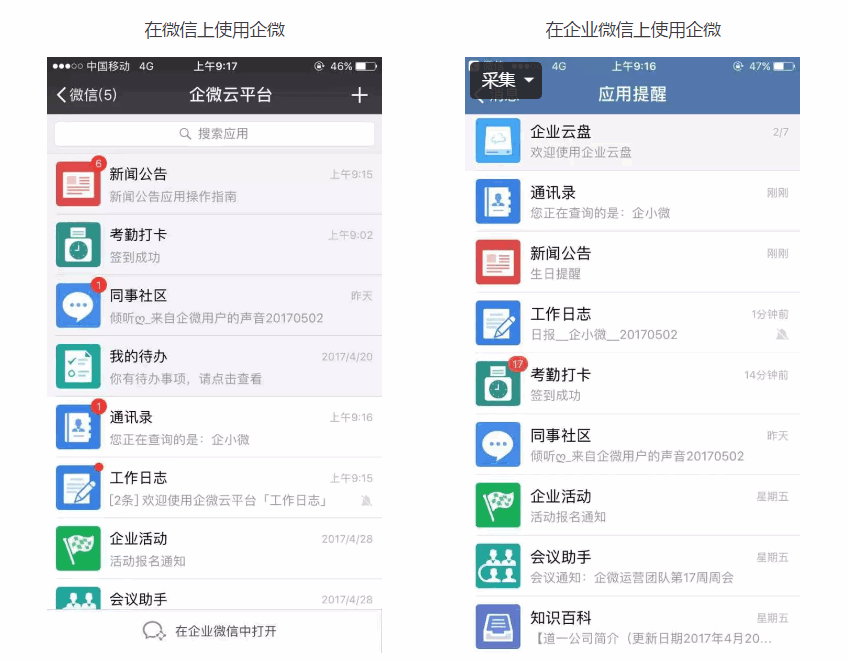848x661 pixels.
Task: Tap the 会议助手 people icon in right list
Action: (498, 566)
